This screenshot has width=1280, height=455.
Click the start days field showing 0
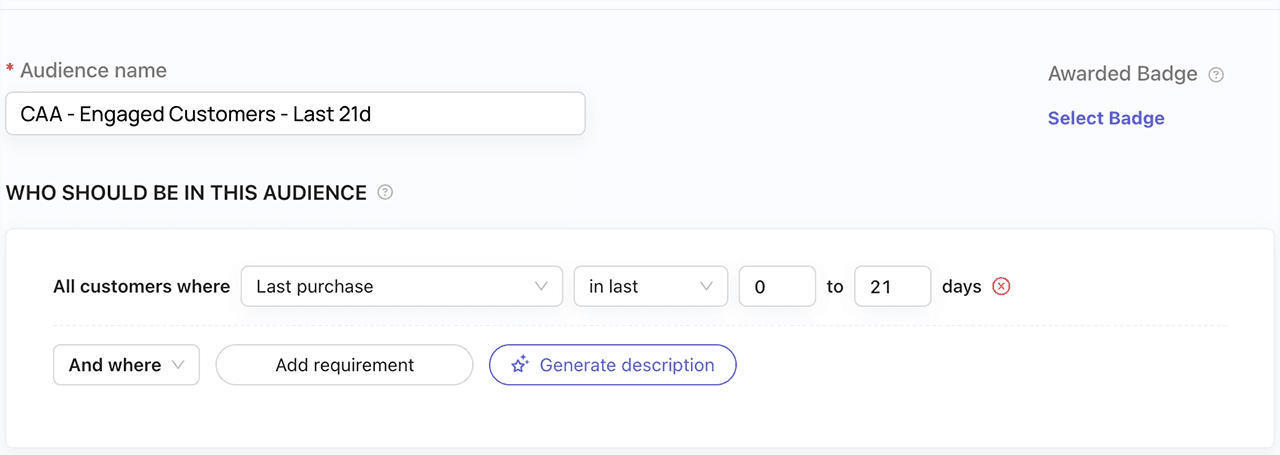pos(777,286)
